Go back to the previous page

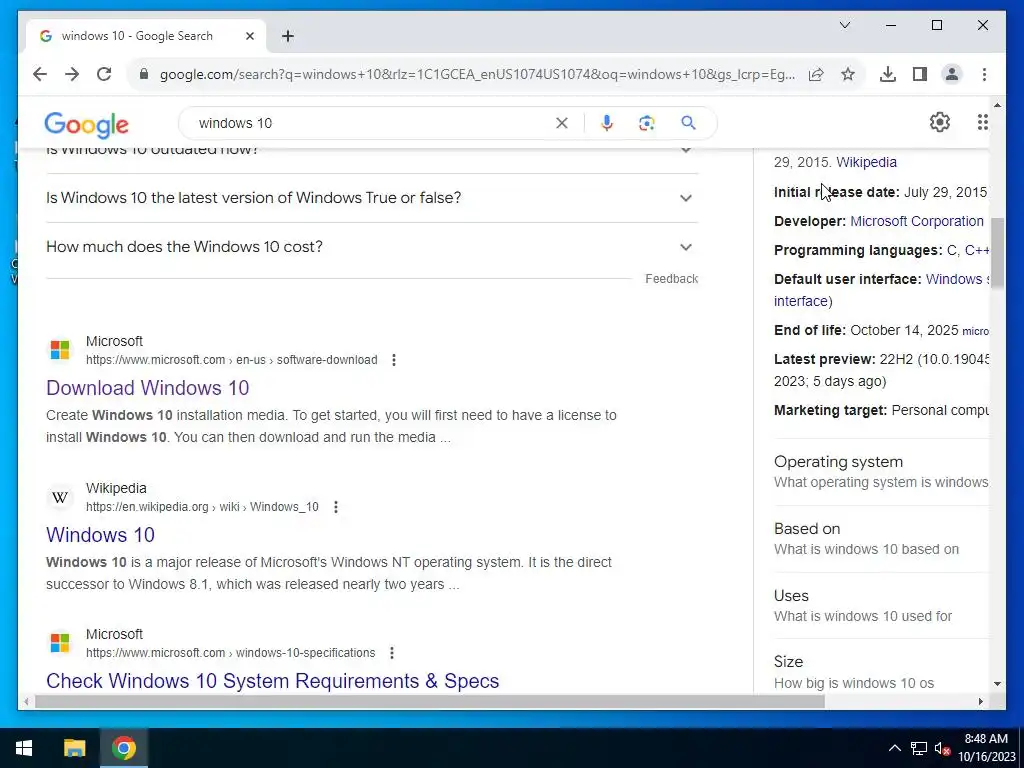tap(40, 74)
